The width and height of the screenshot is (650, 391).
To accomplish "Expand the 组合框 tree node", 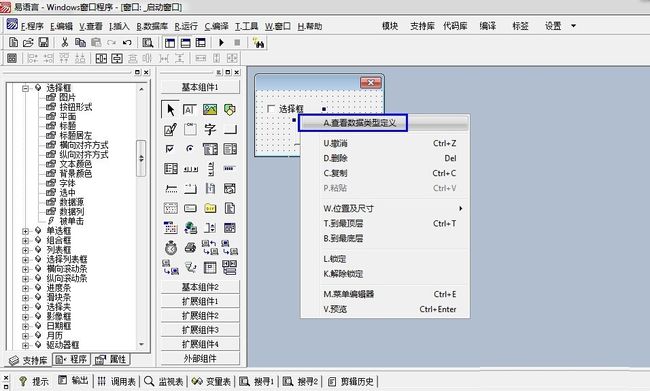I will pyautogui.click(x=26, y=240).
